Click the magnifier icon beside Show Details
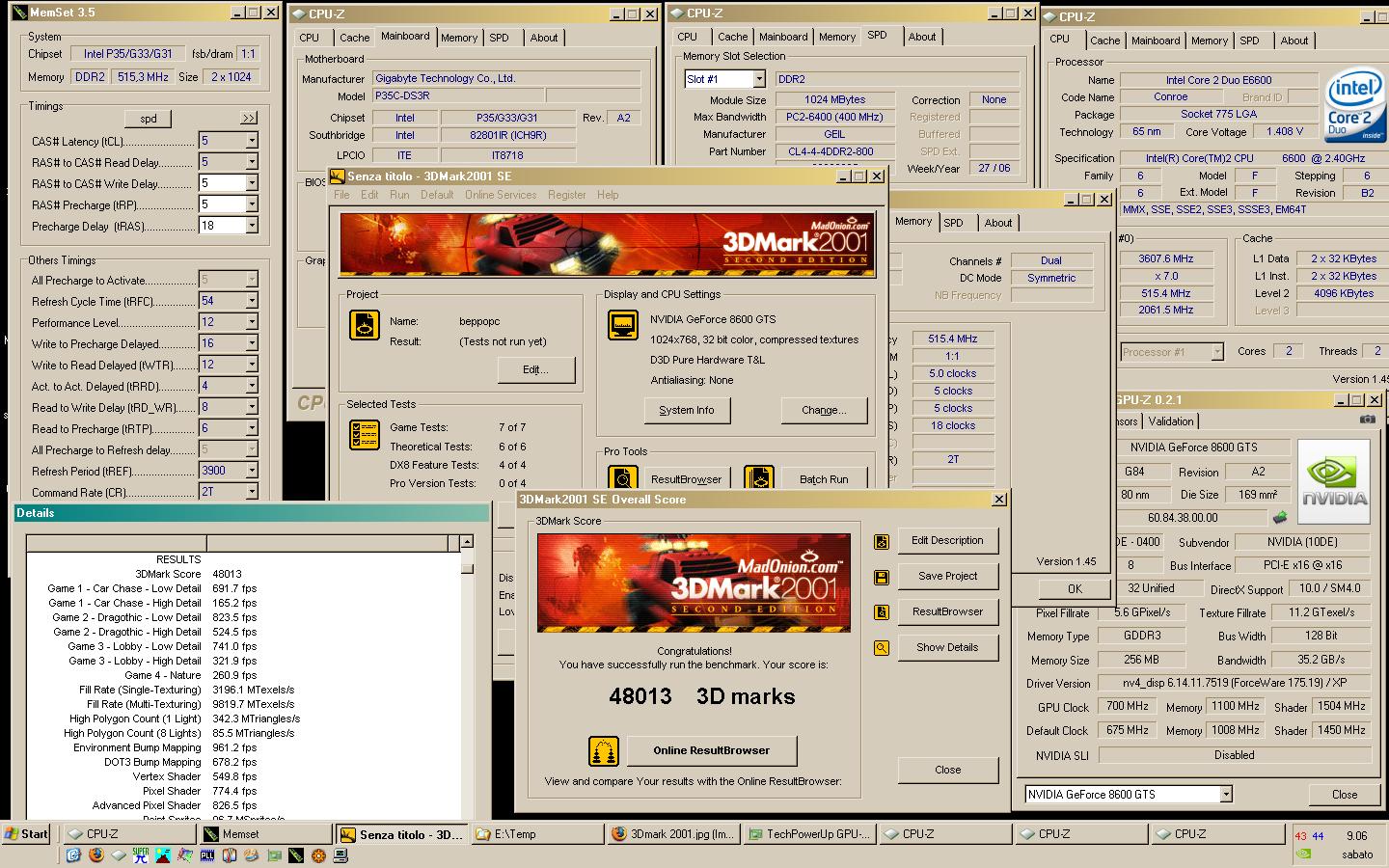Viewport: 1389px width, 868px height. [881, 648]
